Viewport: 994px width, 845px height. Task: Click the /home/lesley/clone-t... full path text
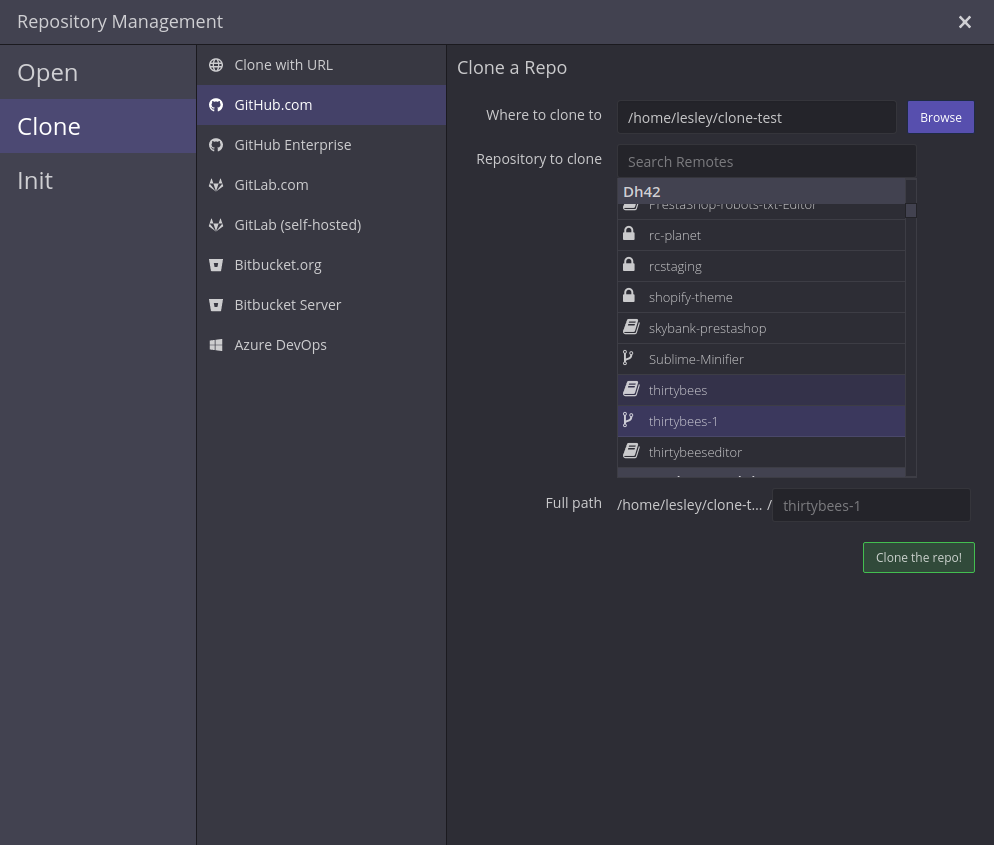(x=690, y=505)
